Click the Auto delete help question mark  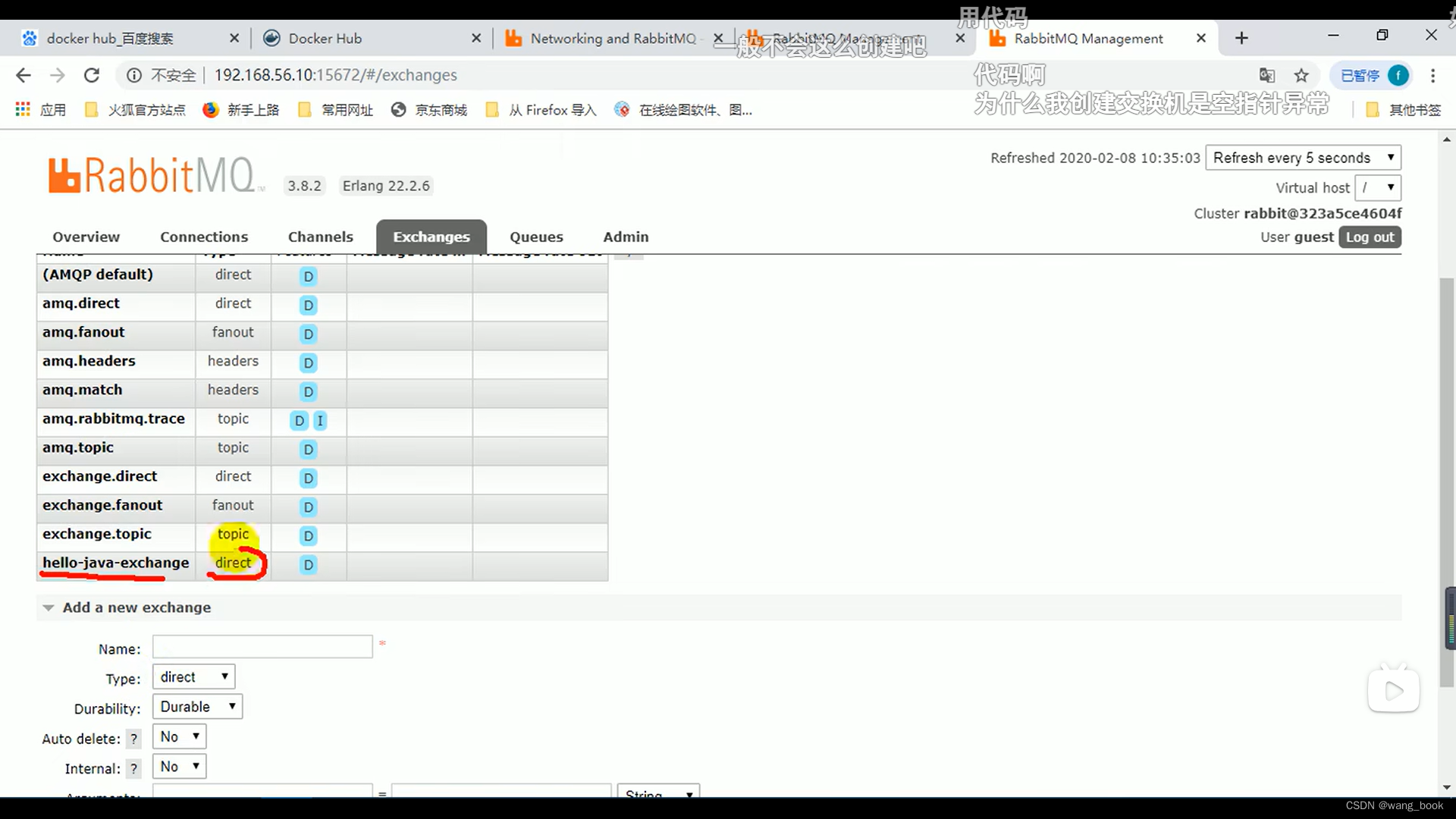[133, 739]
